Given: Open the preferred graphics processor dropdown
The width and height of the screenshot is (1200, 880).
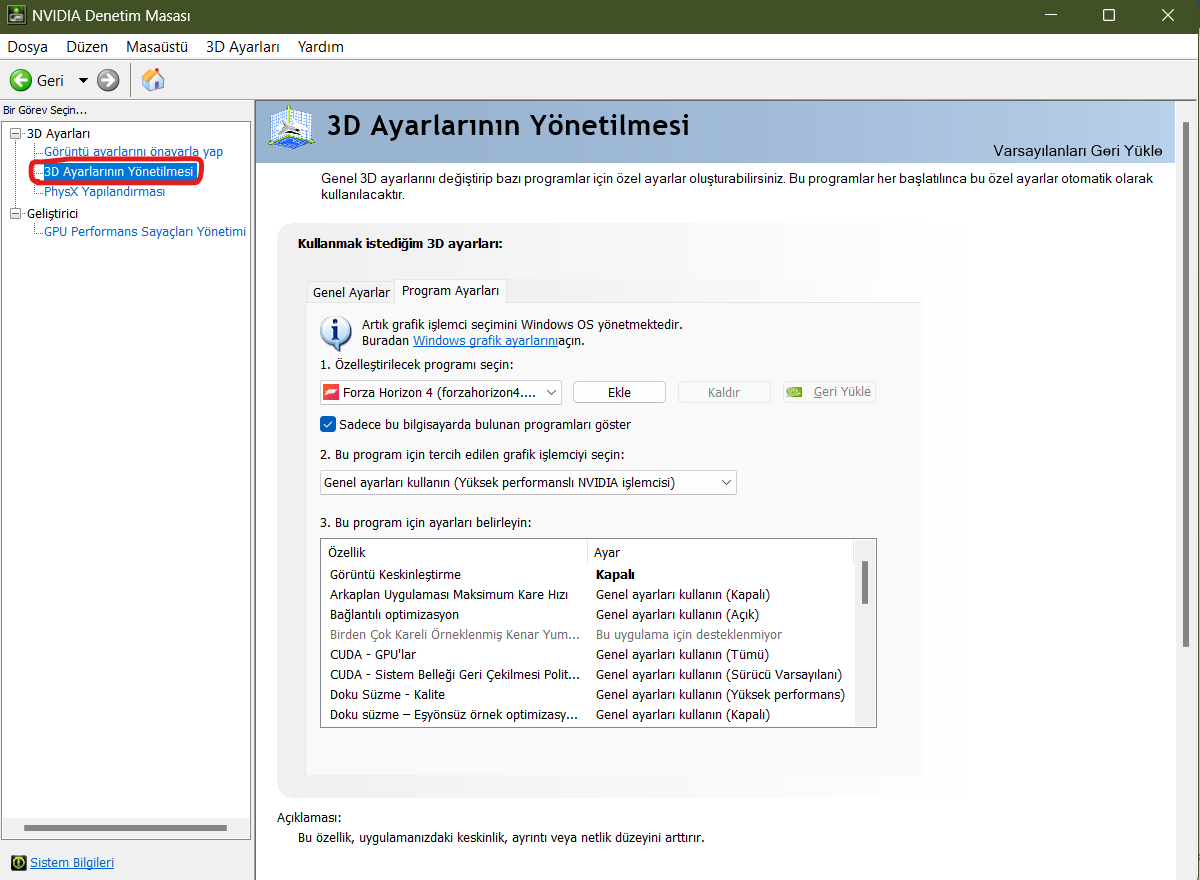Looking at the screenshot, I should point(528,483).
